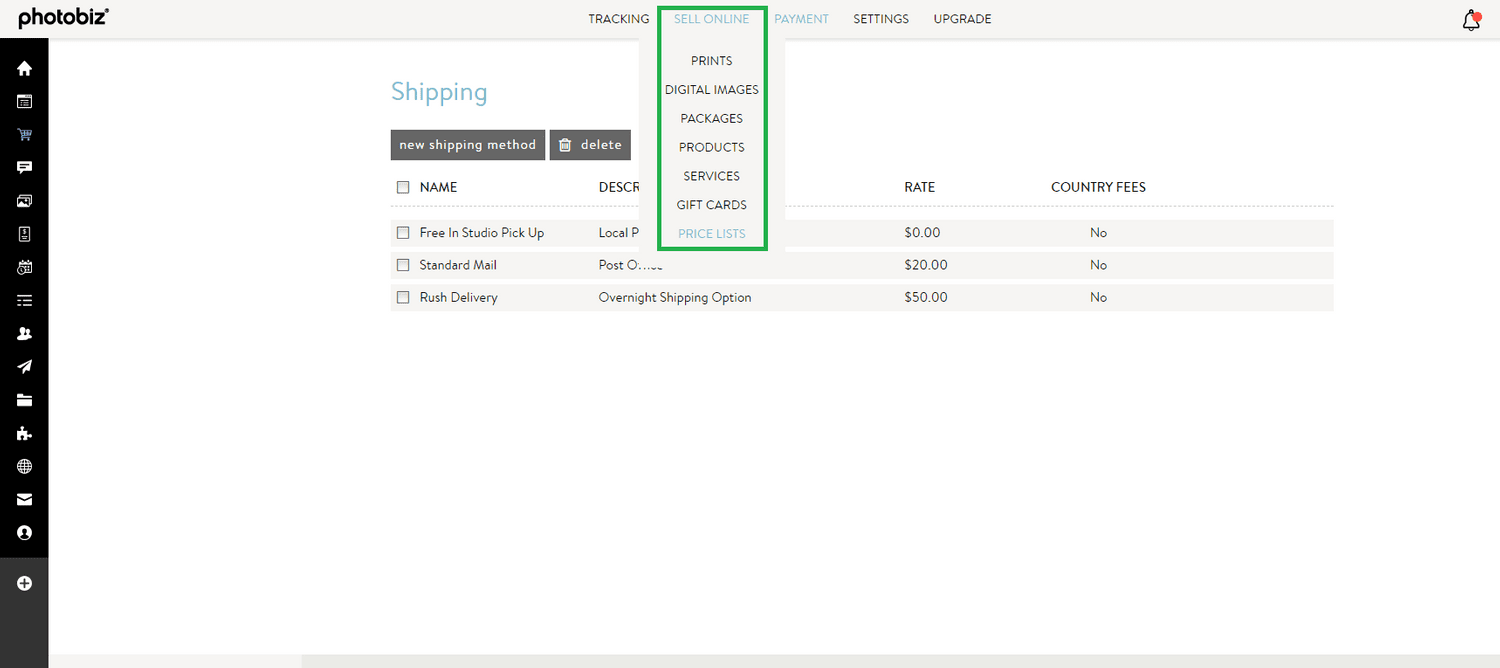Open the image galleries sidebar icon
The image size is (1500, 668).
[x=24, y=201]
